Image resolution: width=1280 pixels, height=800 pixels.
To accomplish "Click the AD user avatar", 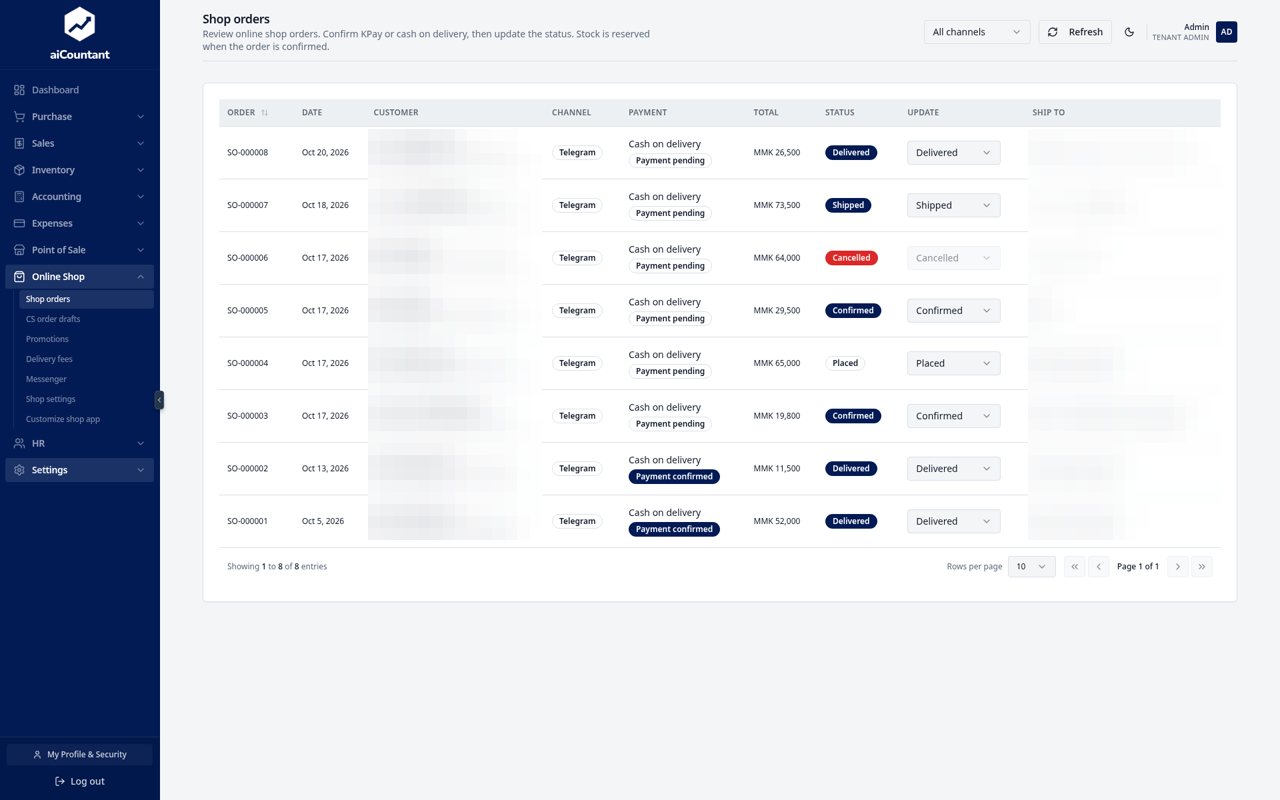I will coord(1226,32).
